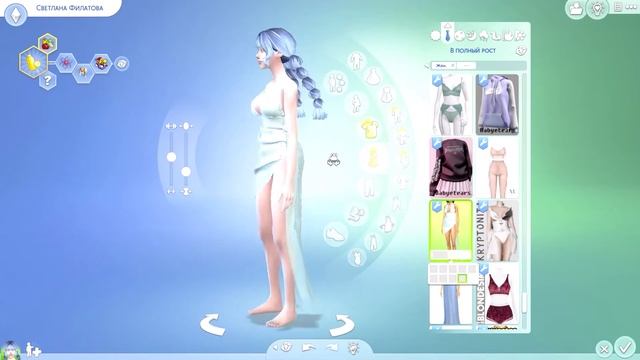Screen dimensions: 640x360
Task: Open the round likes and dislikes icon
Action: (121, 63)
